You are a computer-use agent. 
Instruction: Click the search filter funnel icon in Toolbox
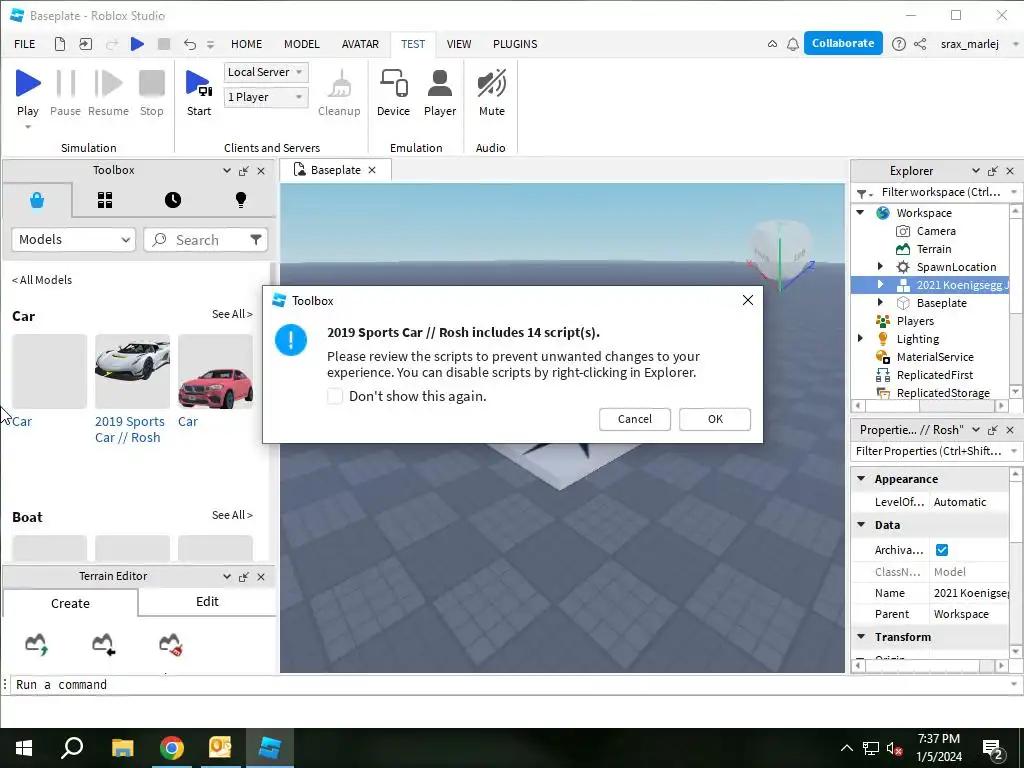coord(256,240)
